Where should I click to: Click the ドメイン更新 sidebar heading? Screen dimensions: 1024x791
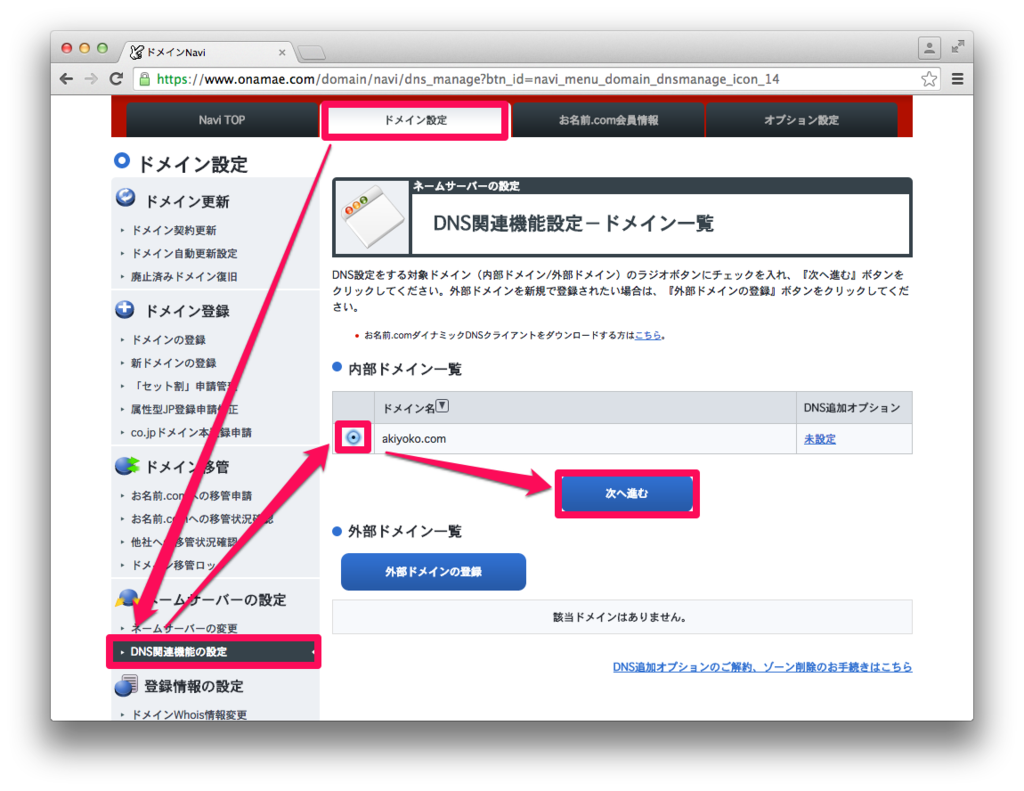(187, 201)
